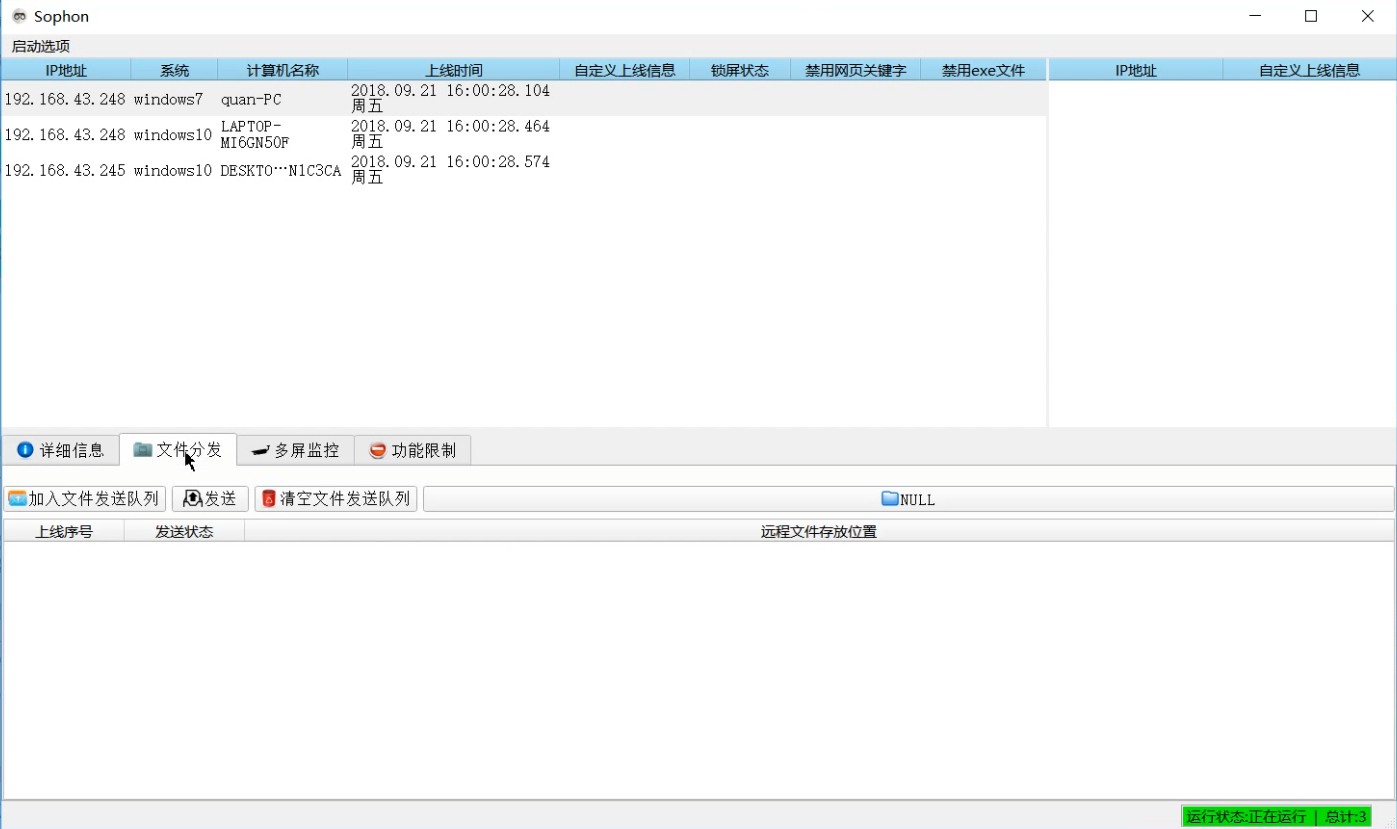Maximize the Sophon window
The width and height of the screenshot is (1397, 829).
pos(1311,16)
